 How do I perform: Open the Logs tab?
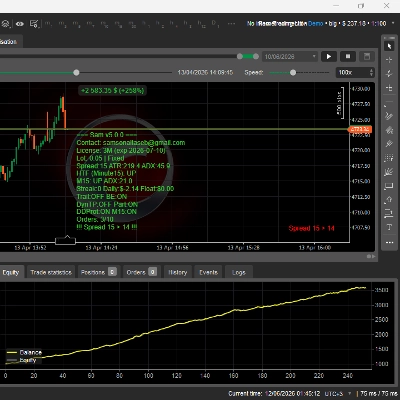pos(239,272)
